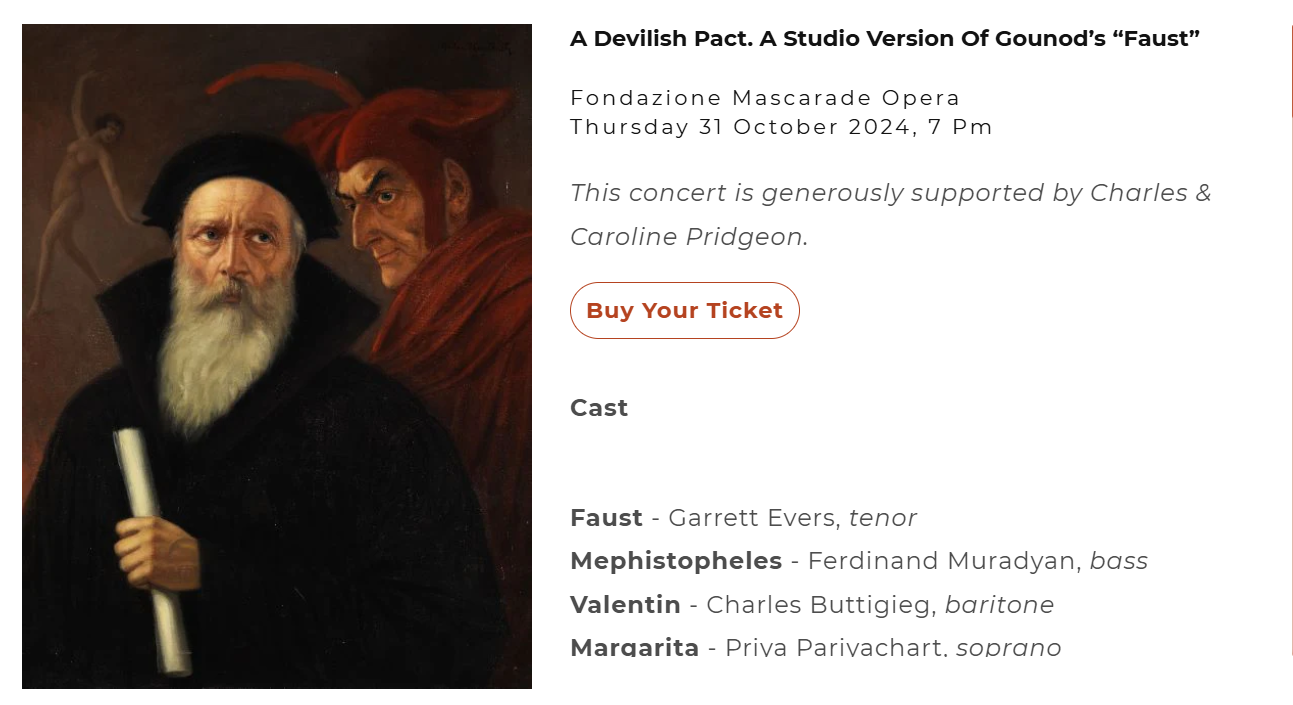
Task: Click the "A Devilish Pact" concert title
Action: click(x=884, y=39)
